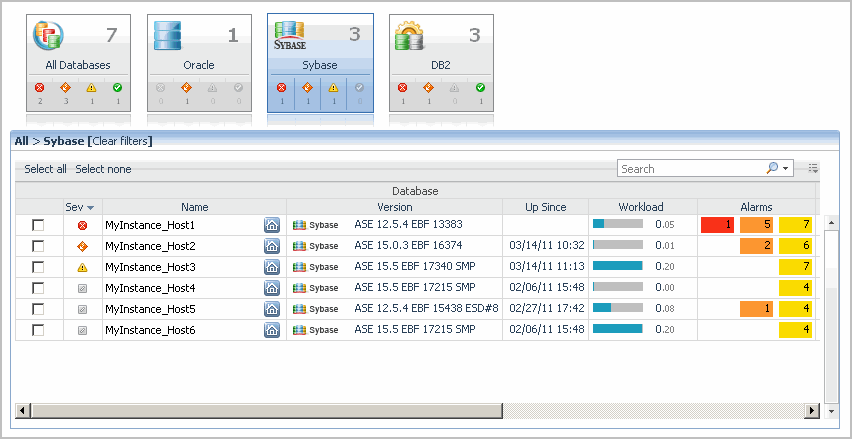Image resolution: width=852 pixels, height=439 pixels.
Task: Filter Sybase tile by fatal status
Action: [281, 87]
